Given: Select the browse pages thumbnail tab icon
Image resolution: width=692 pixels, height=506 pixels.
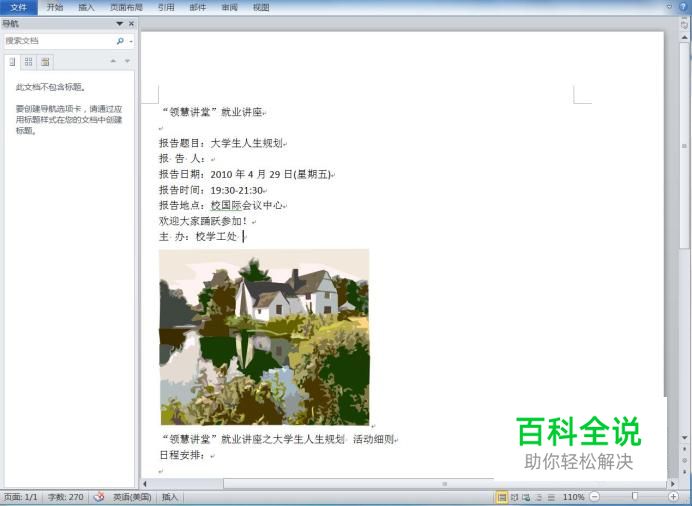Looking at the screenshot, I should [x=29, y=62].
